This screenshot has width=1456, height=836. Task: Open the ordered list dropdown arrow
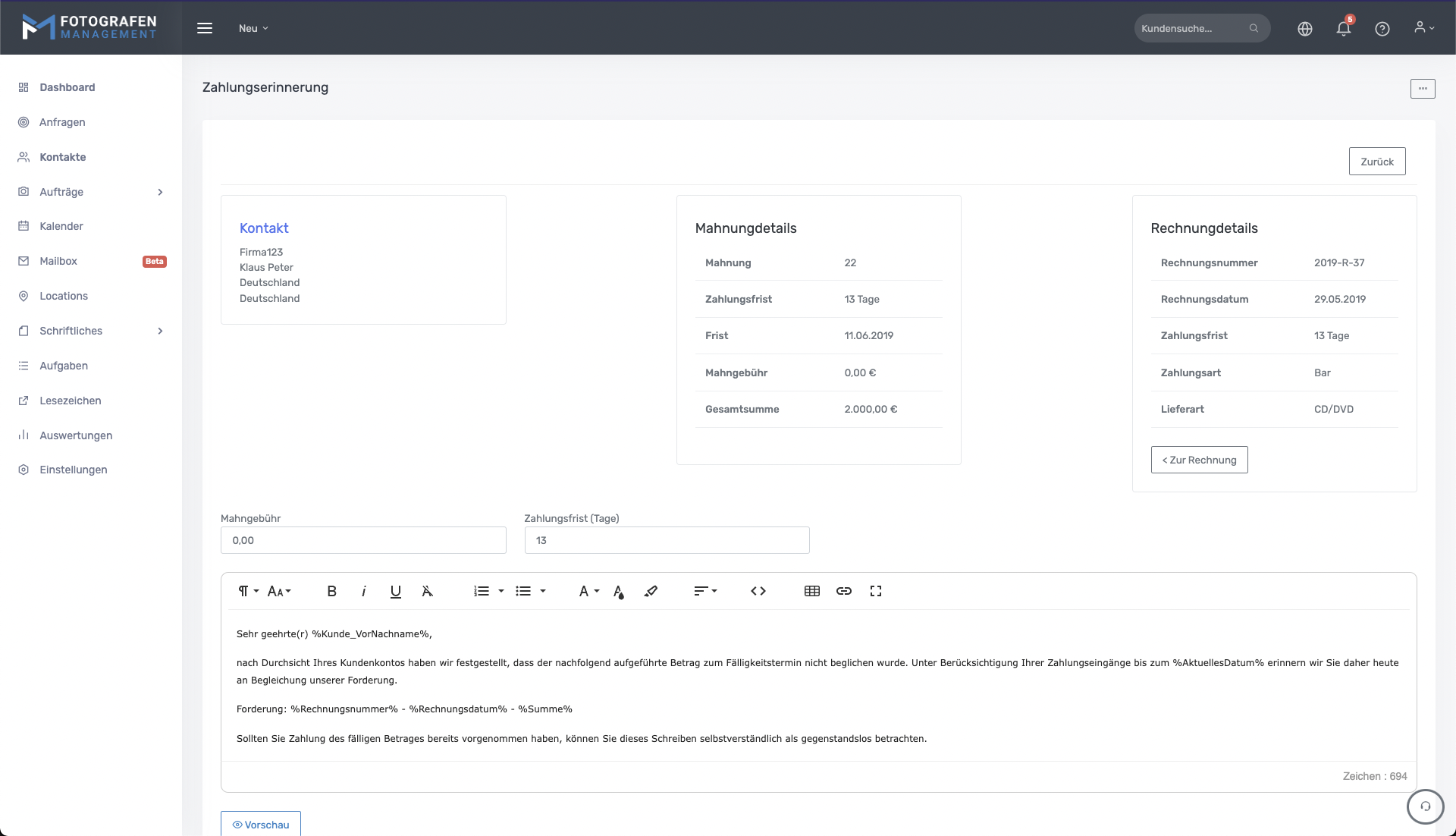pos(501,592)
